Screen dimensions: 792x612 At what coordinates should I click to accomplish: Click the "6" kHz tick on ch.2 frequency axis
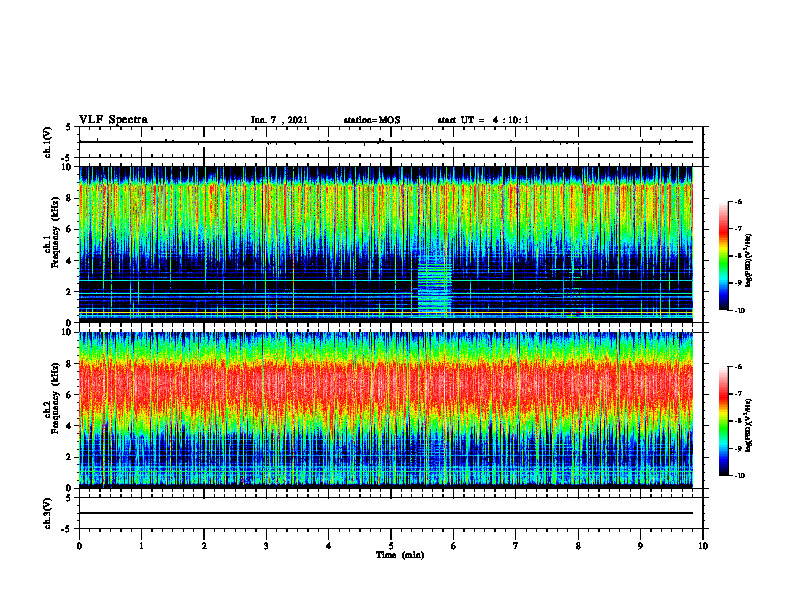70,395
